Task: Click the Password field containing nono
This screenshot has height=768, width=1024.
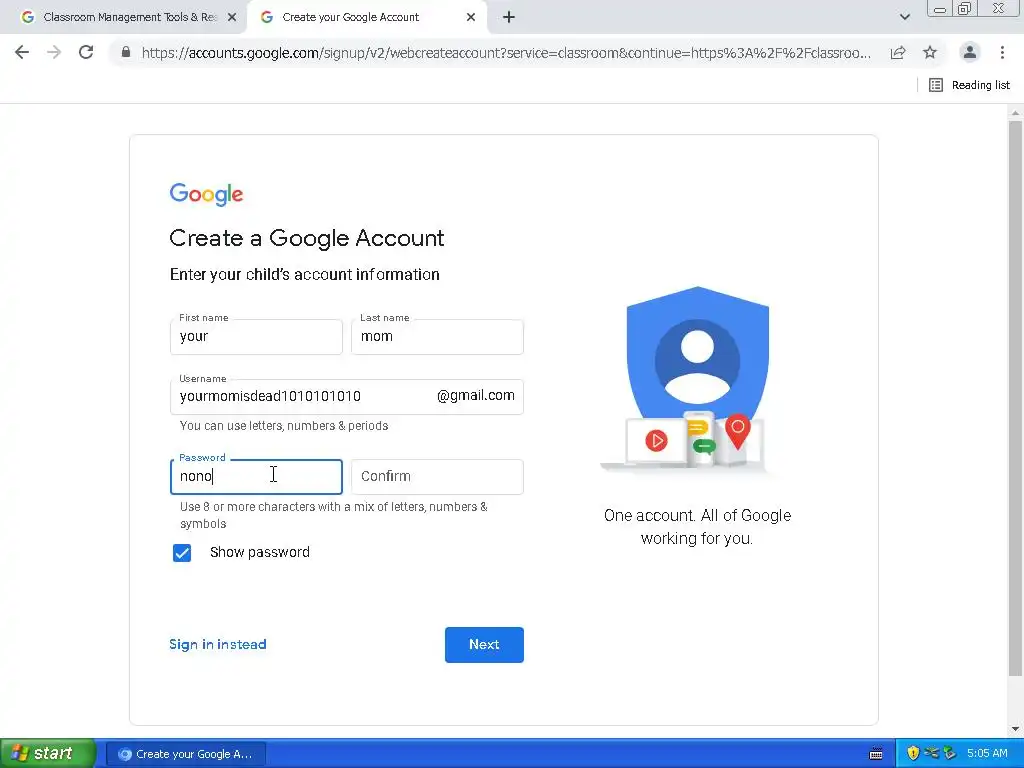Action: [x=256, y=477]
